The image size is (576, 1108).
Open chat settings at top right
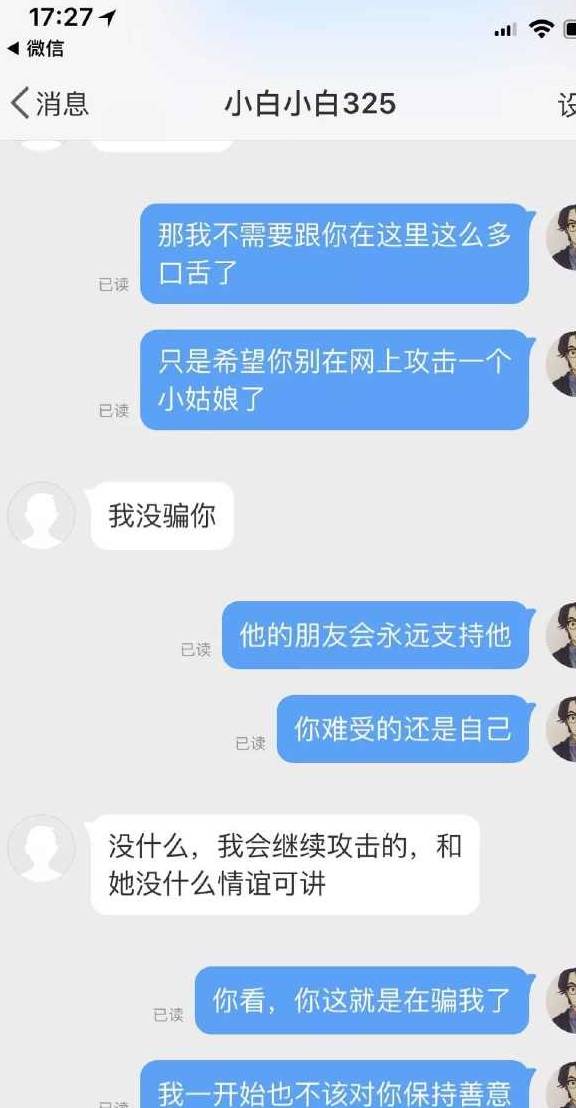pos(567,105)
